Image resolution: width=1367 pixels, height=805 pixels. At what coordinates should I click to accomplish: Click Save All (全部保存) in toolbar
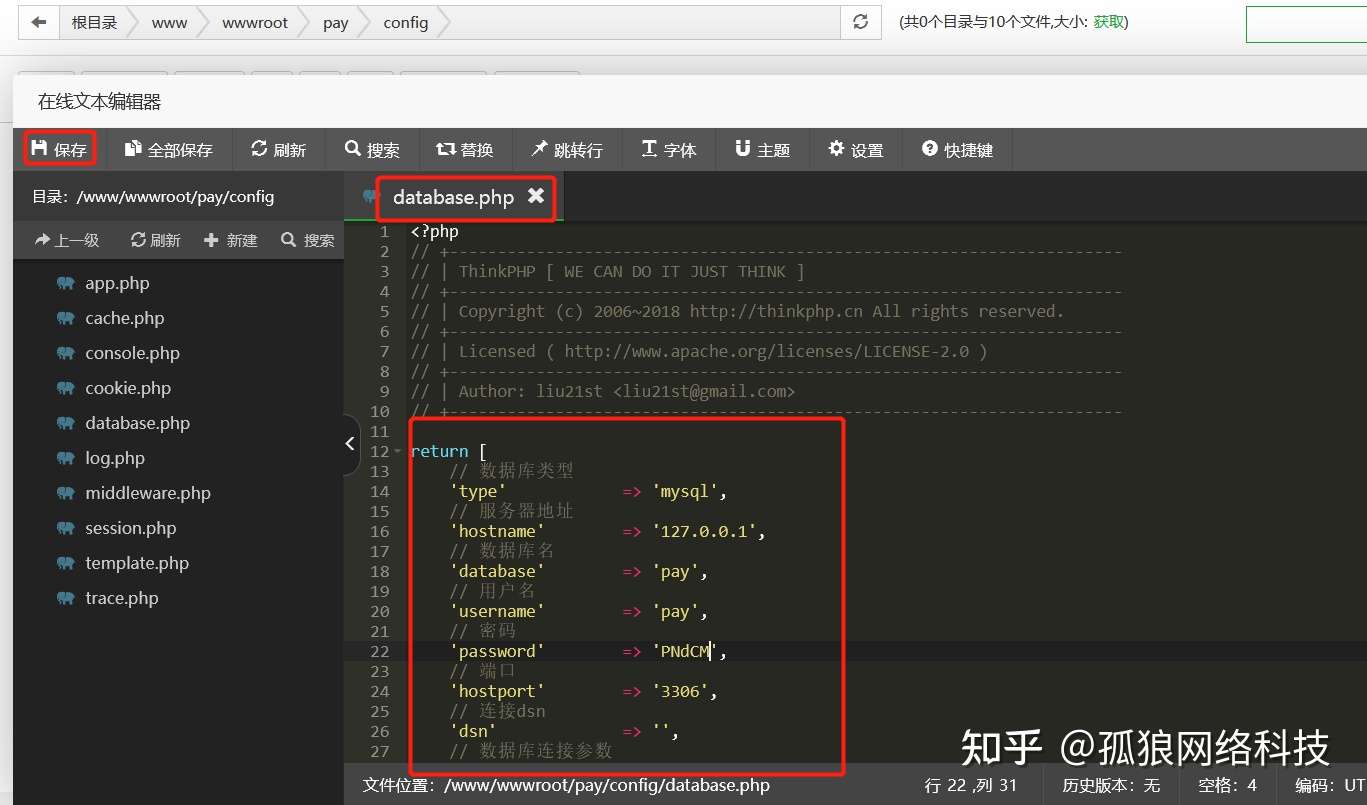(169, 150)
